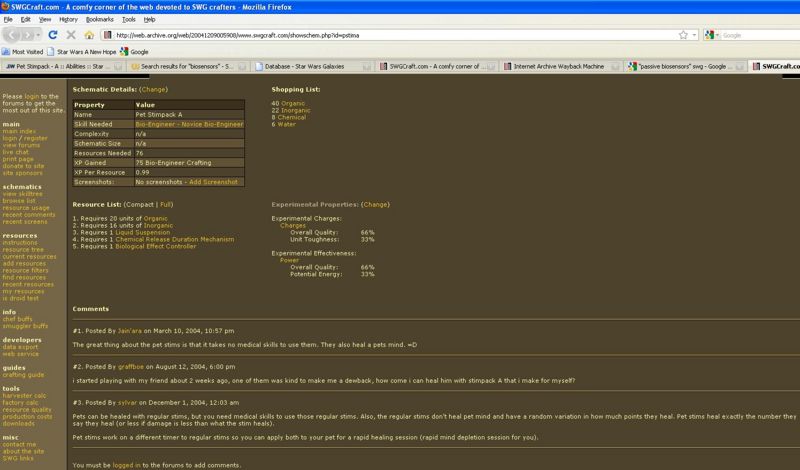Open the Tools menu
The height and width of the screenshot is (470, 800).
128,19
